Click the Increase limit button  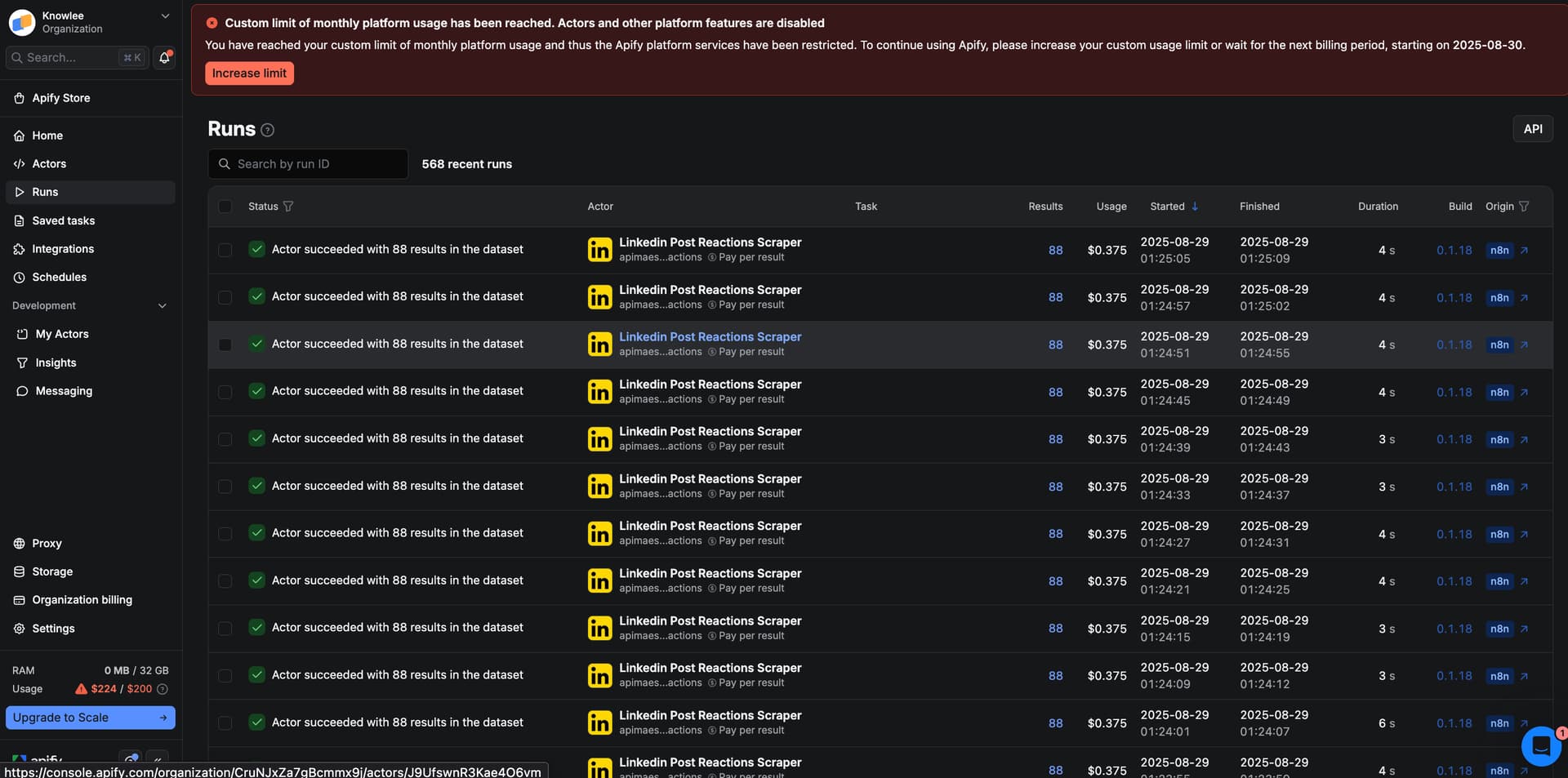[249, 73]
